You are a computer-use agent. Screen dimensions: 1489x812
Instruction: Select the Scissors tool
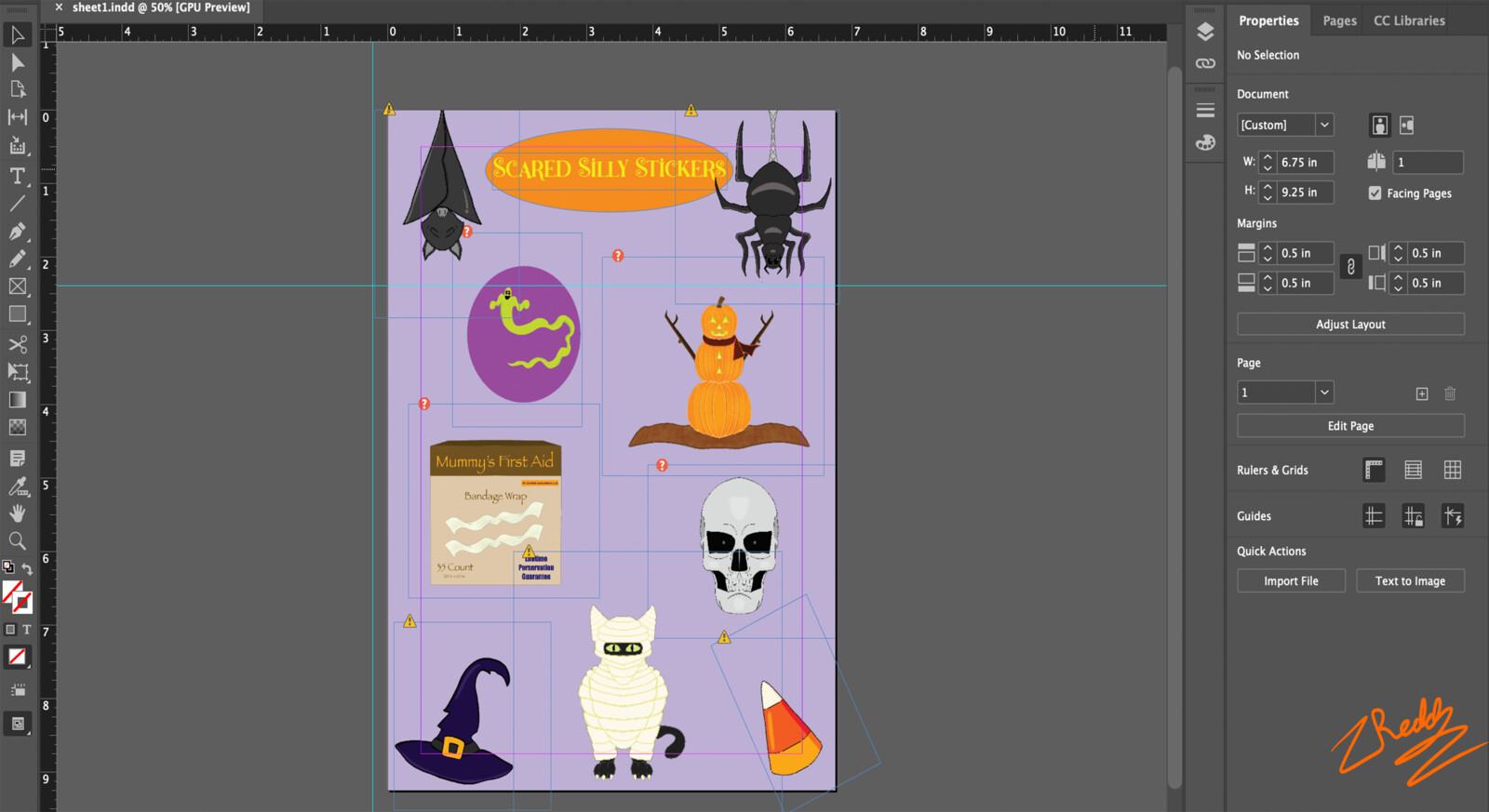[18, 345]
